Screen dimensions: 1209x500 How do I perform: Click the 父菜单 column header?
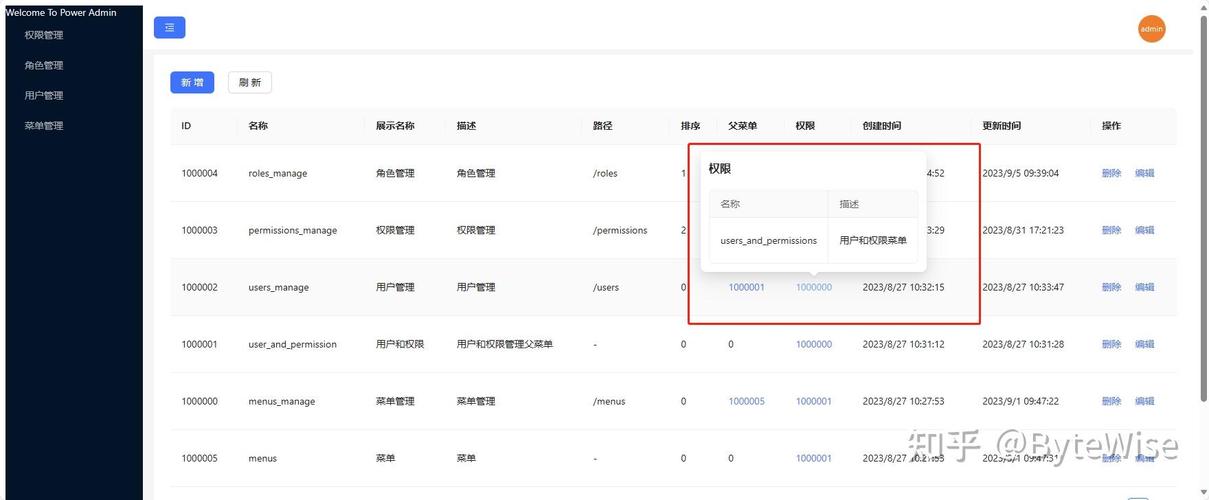coord(742,126)
